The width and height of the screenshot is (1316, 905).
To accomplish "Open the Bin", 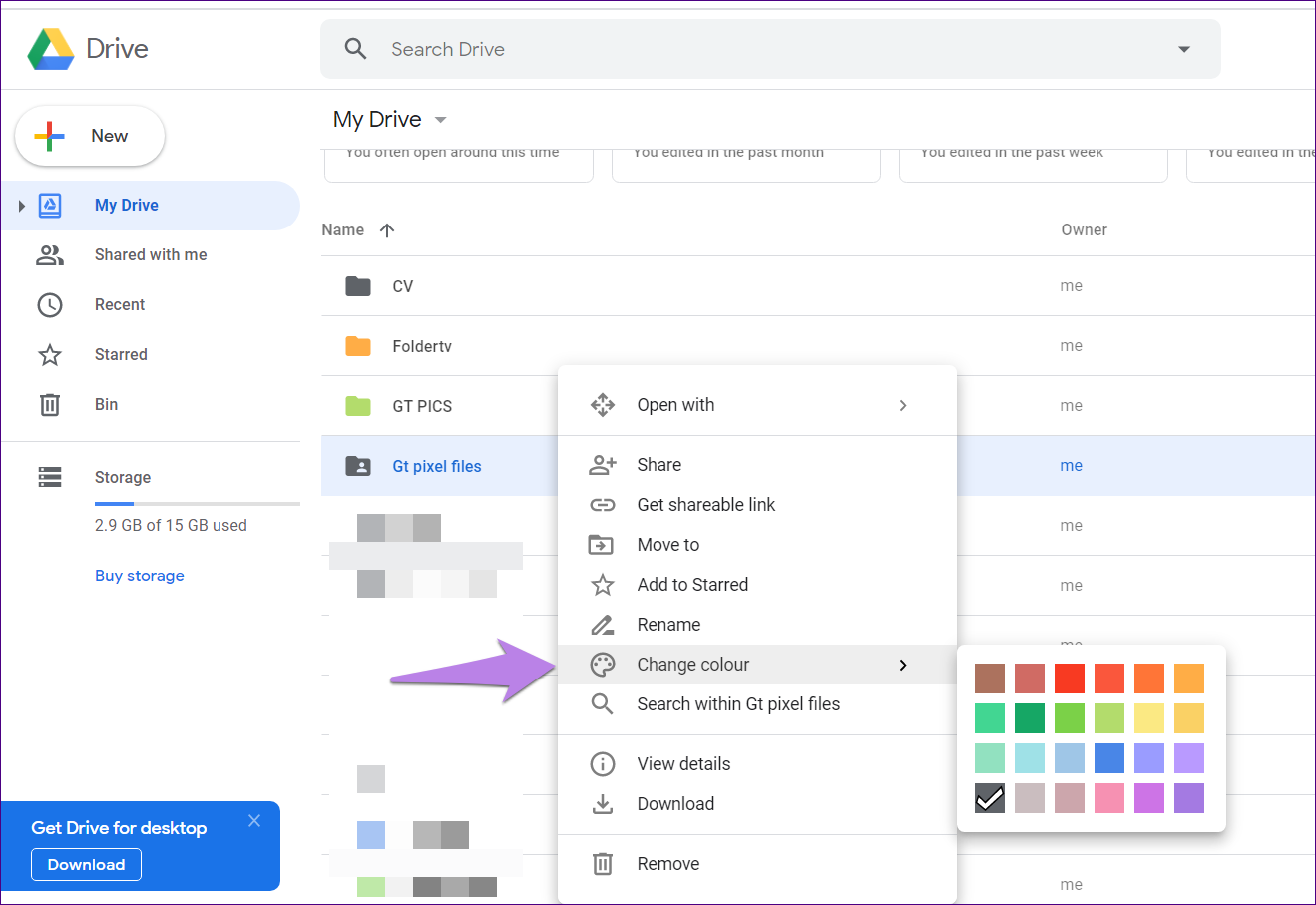I will [x=106, y=404].
